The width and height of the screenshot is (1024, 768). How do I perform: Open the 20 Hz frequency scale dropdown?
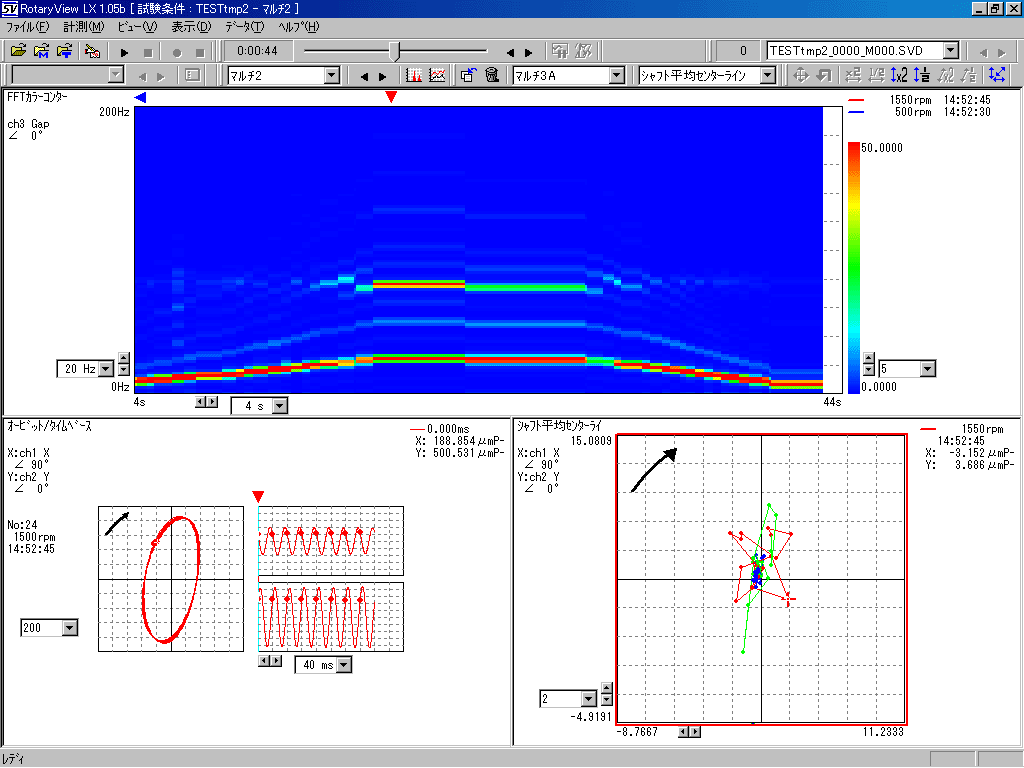click(x=106, y=369)
